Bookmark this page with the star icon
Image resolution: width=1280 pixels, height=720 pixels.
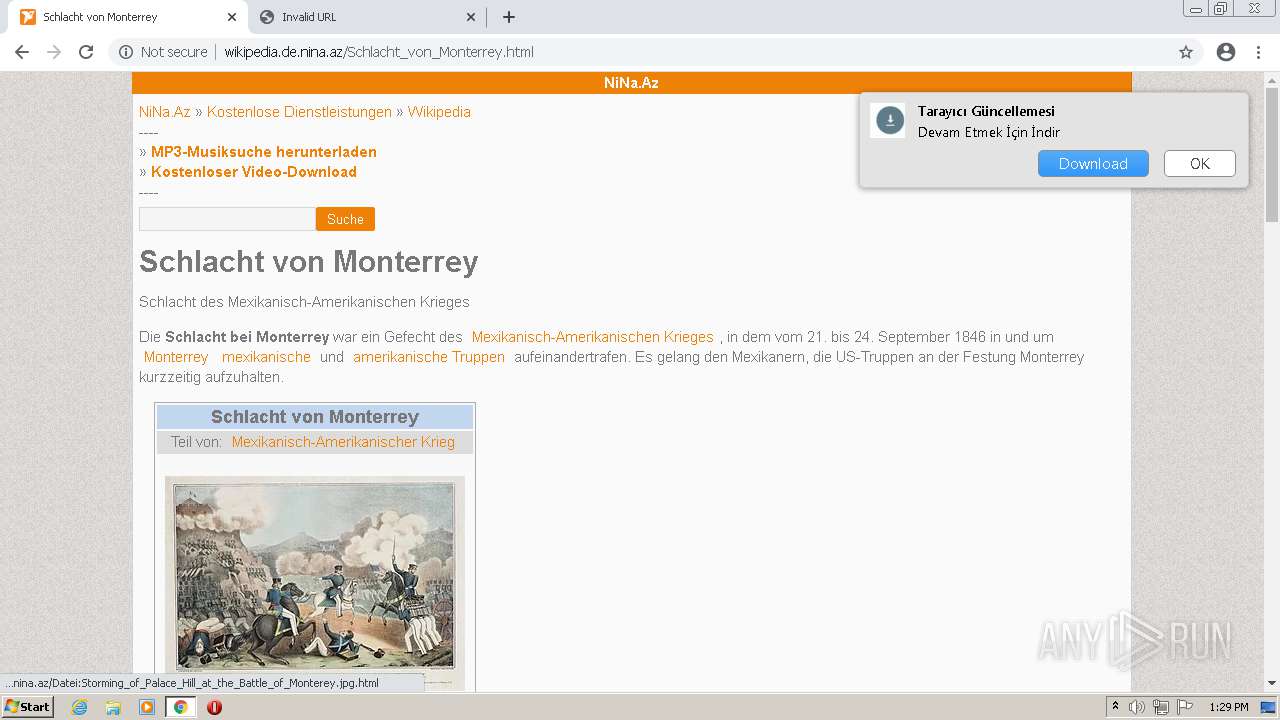point(1186,52)
